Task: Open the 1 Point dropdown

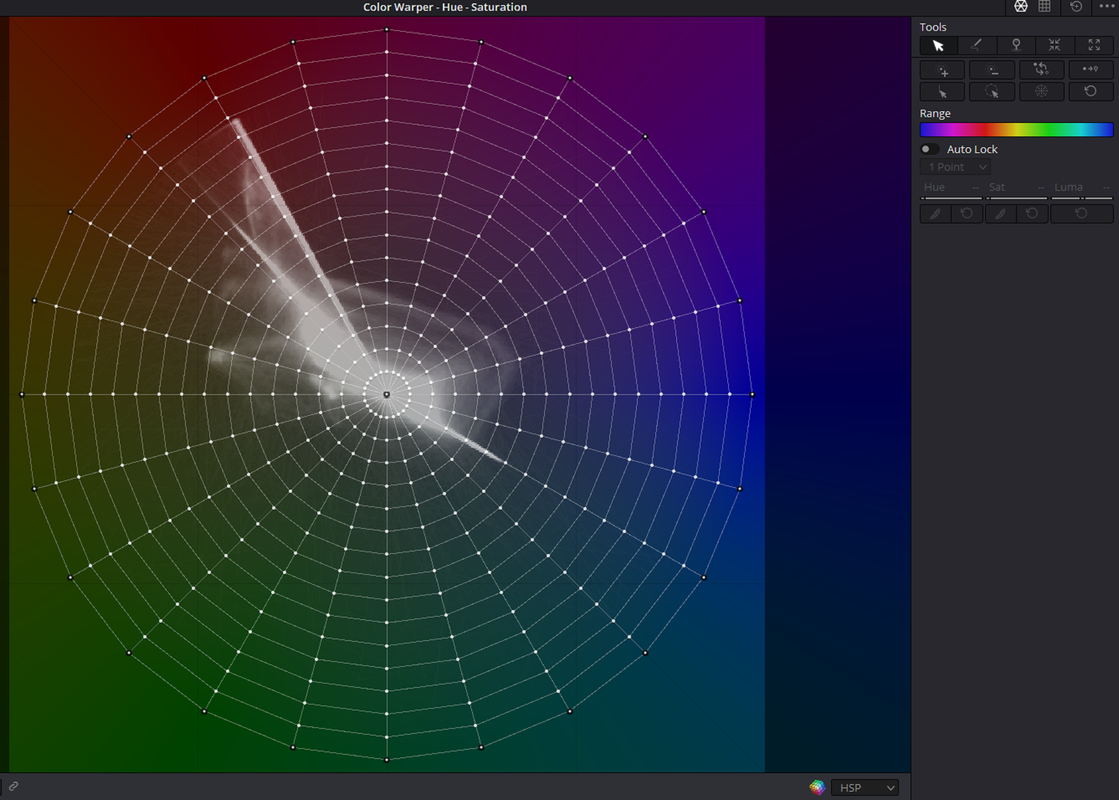Action: [x=956, y=167]
